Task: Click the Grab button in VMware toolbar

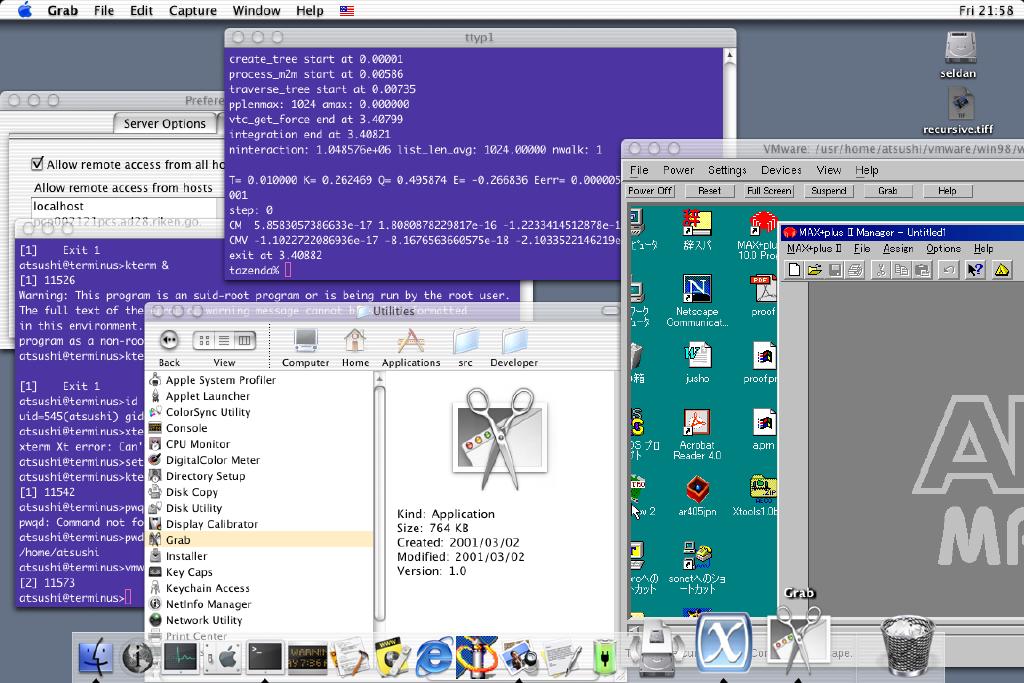Action: [888, 191]
